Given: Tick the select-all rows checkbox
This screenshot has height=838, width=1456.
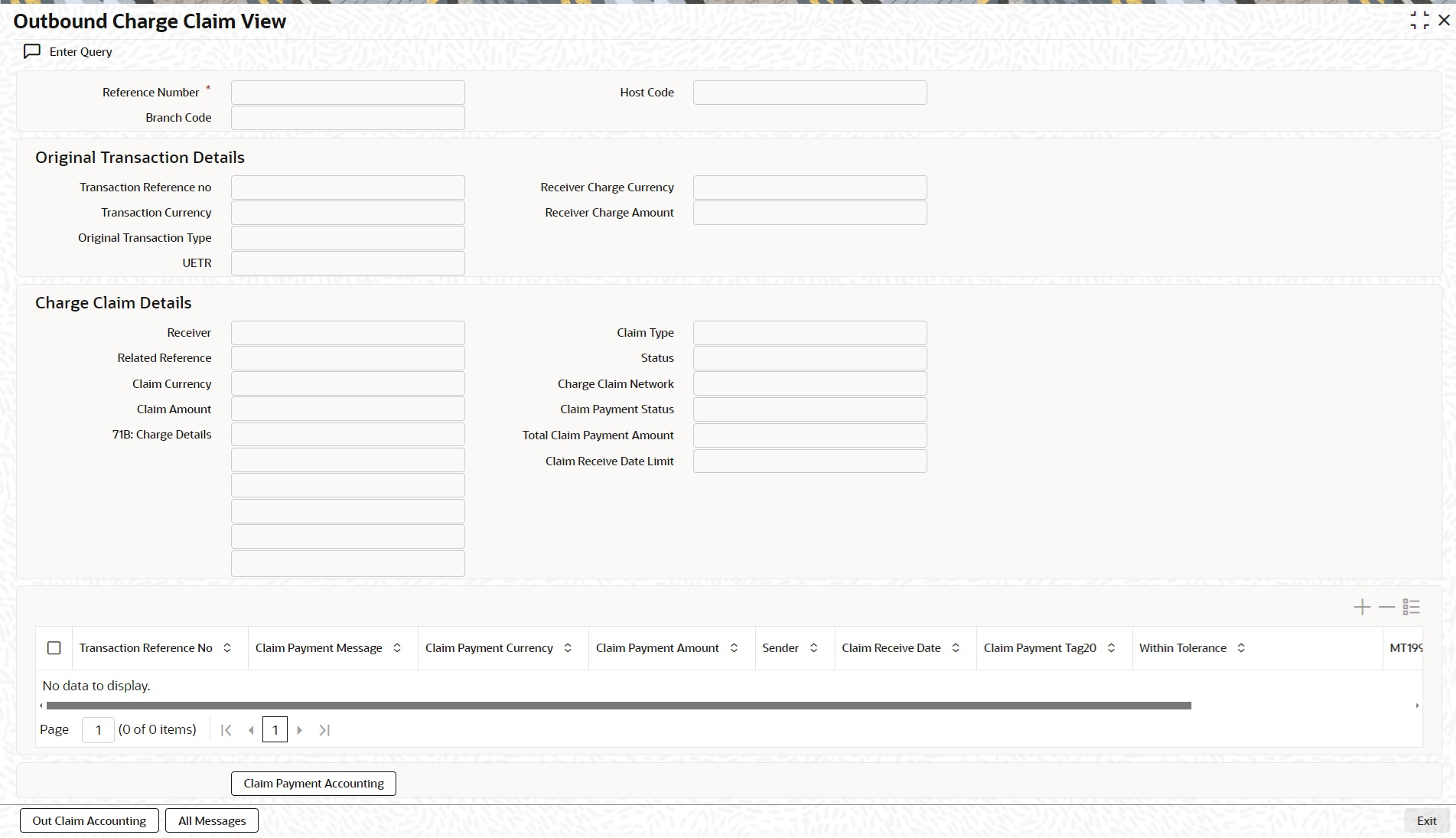Looking at the screenshot, I should pyautogui.click(x=54, y=648).
